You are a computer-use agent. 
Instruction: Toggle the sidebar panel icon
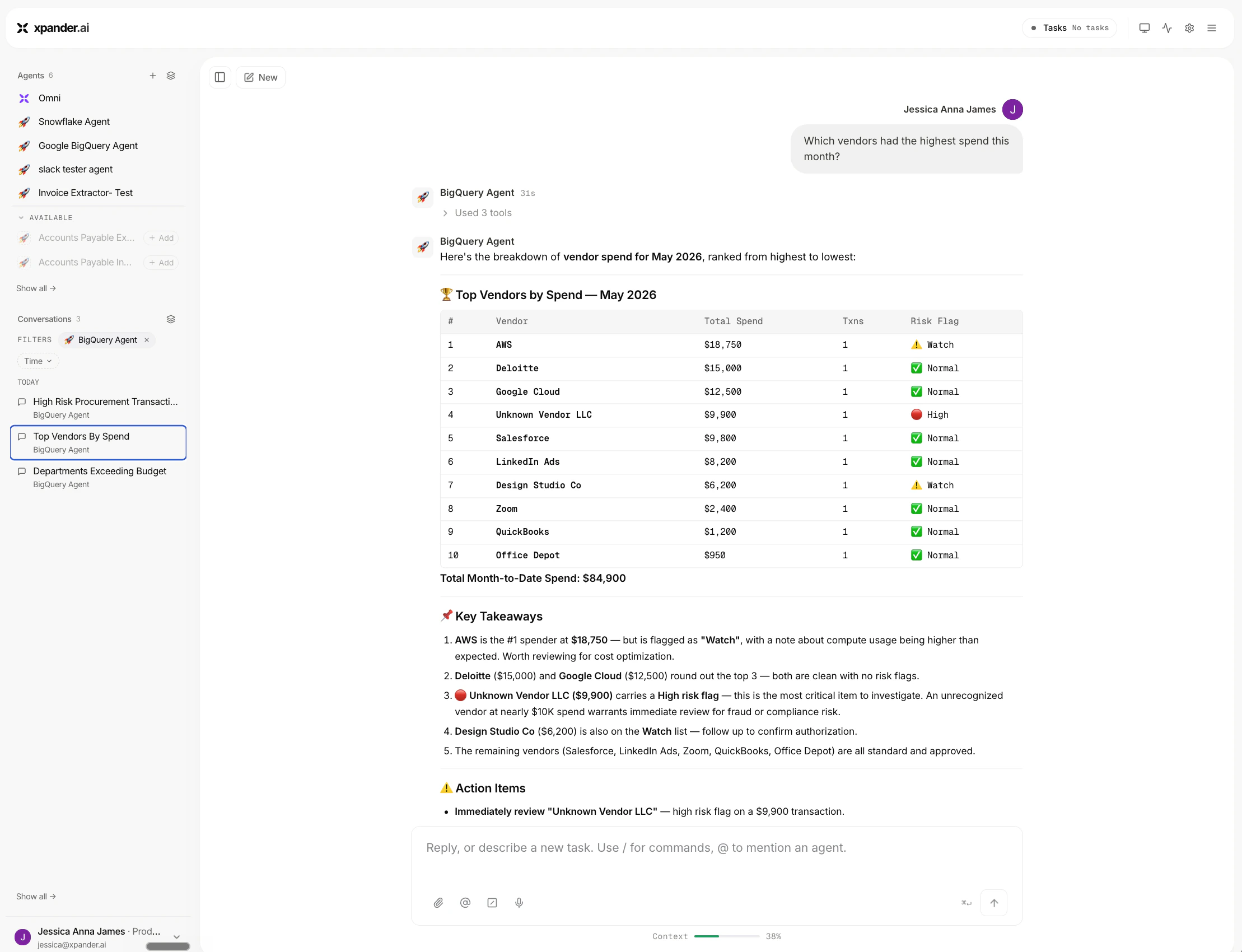220,77
